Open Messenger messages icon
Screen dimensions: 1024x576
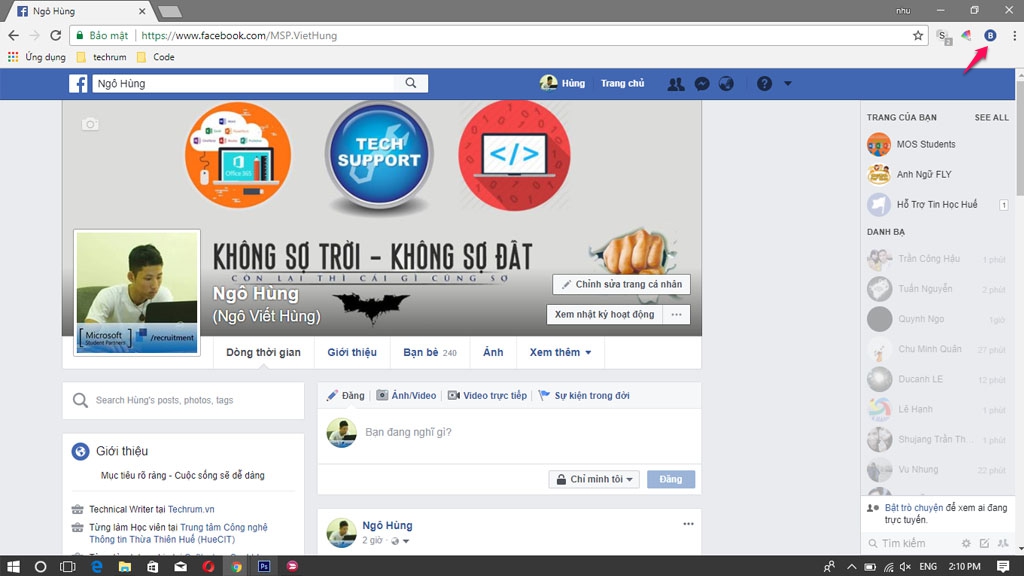(x=702, y=84)
